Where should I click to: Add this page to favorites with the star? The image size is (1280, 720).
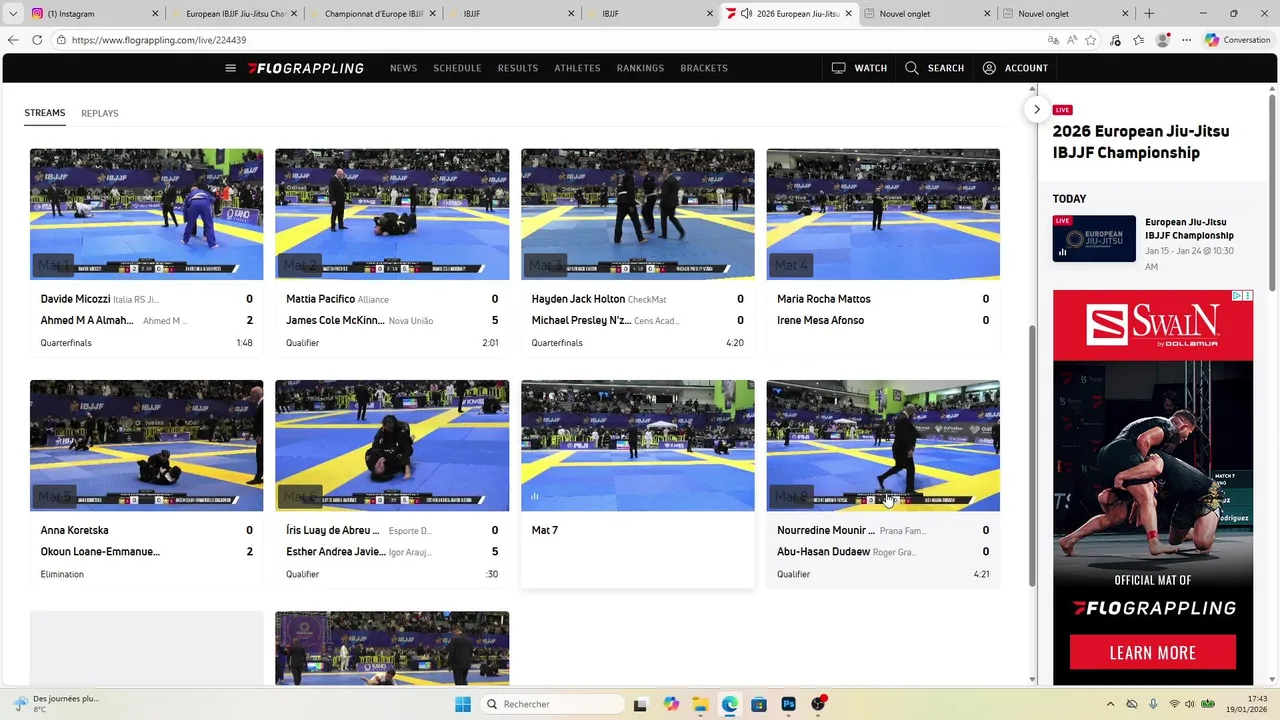(x=1091, y=40)
